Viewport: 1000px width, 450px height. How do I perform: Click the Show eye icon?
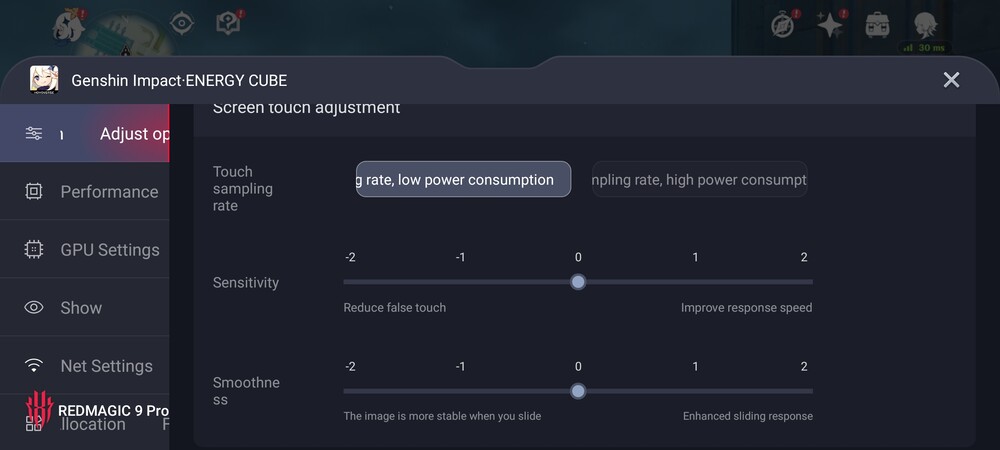pos(33,307)
